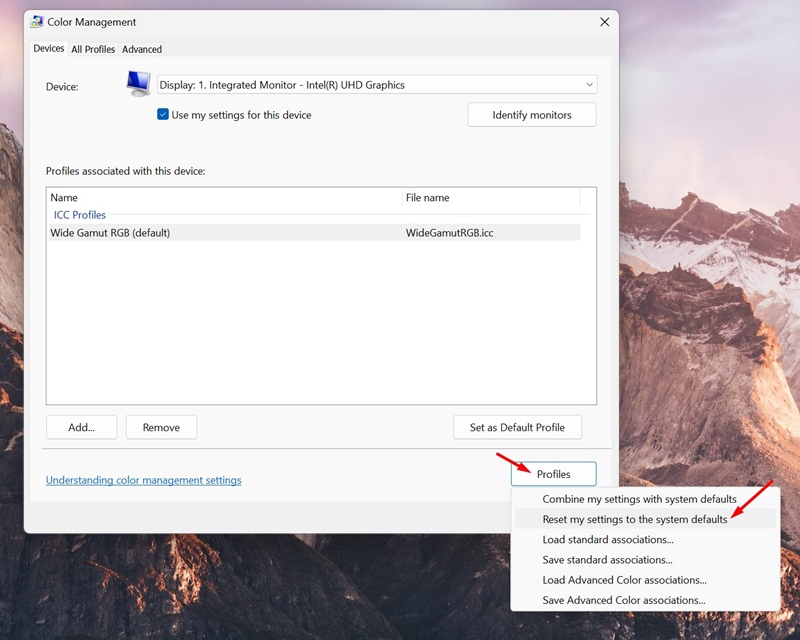Select Save Advanced Color associations...
Screen dimensions: 800x640
645,600
